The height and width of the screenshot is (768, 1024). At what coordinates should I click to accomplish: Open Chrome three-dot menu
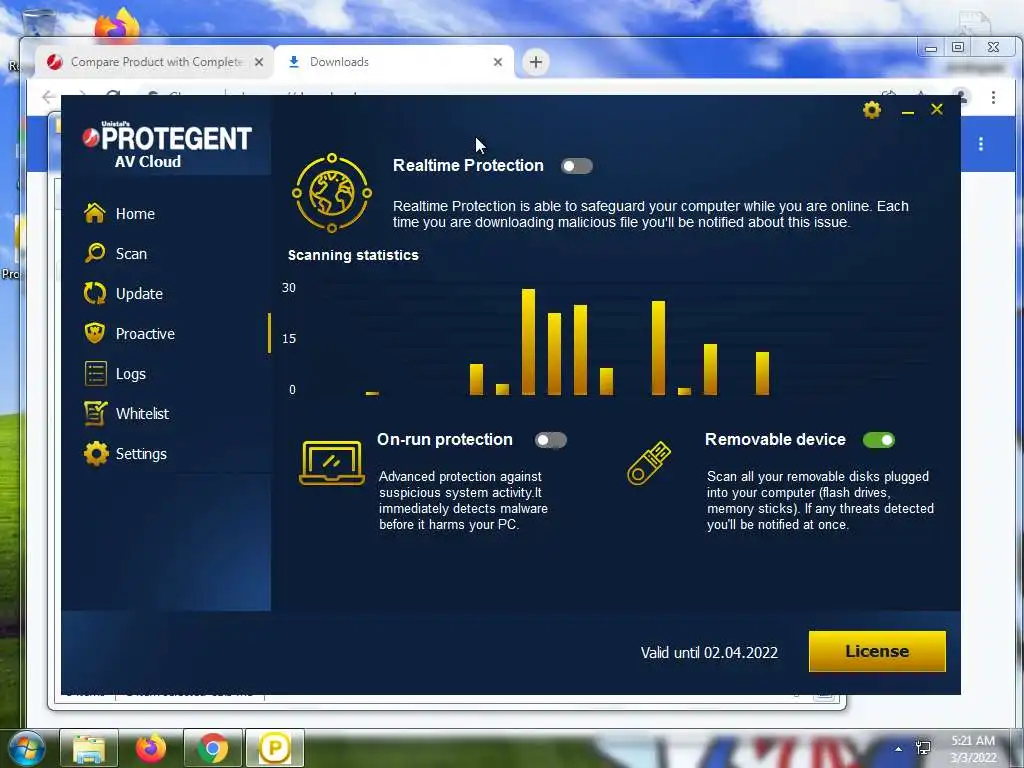[993, 97]
